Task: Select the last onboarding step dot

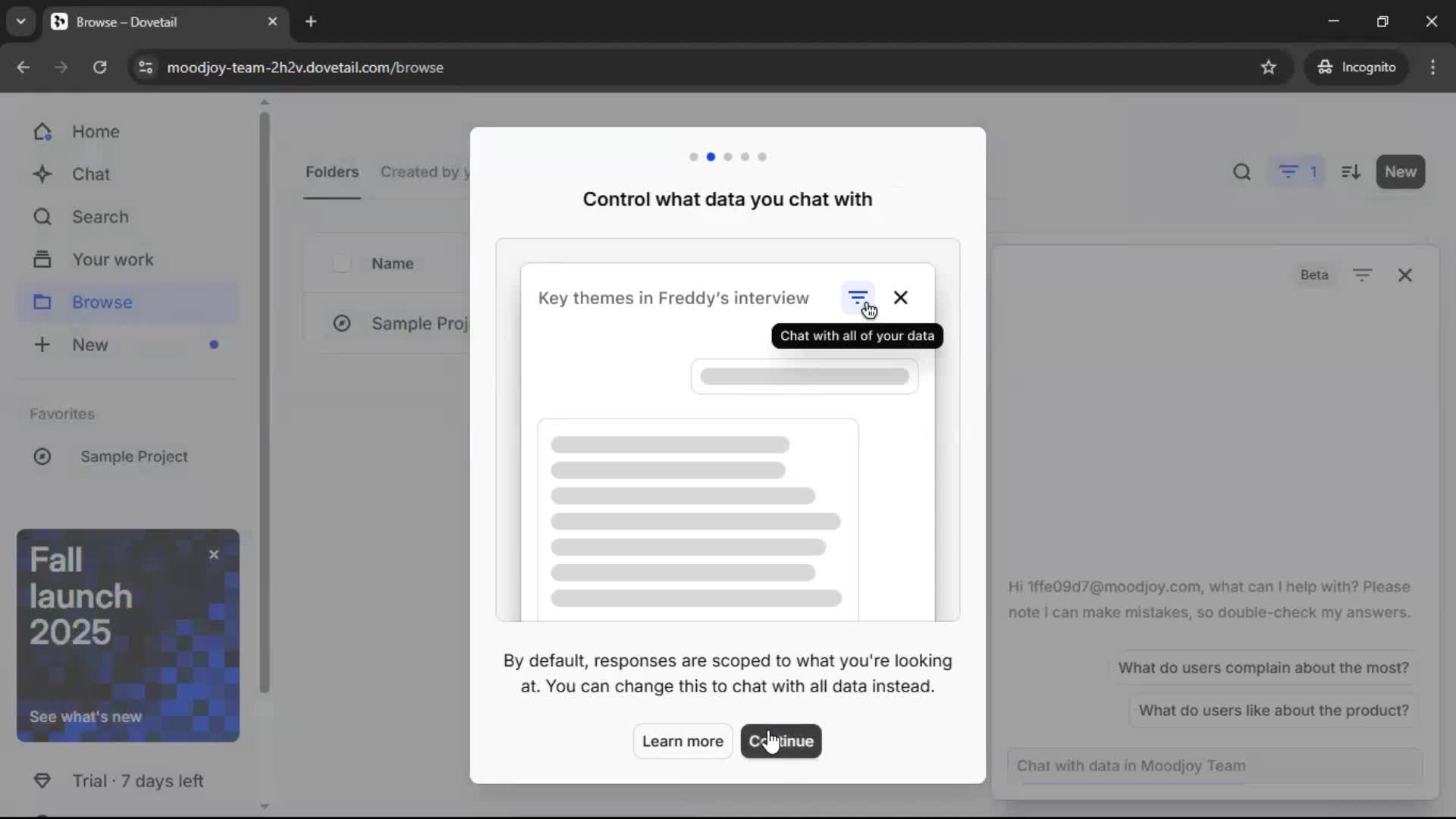Action: (762, 157)
